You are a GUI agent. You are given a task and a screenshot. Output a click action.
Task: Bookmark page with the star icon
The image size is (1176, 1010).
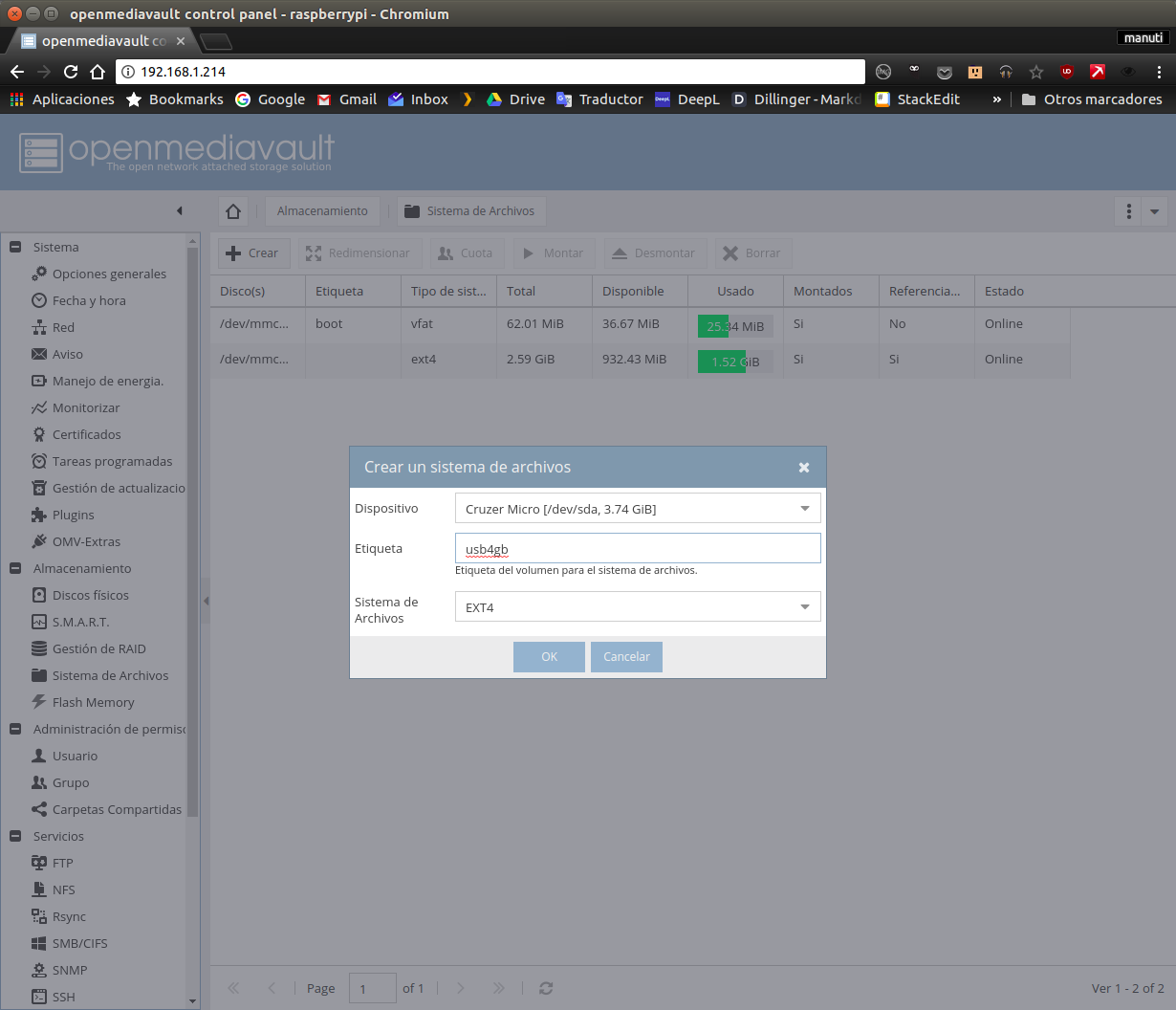point(1036,72)
